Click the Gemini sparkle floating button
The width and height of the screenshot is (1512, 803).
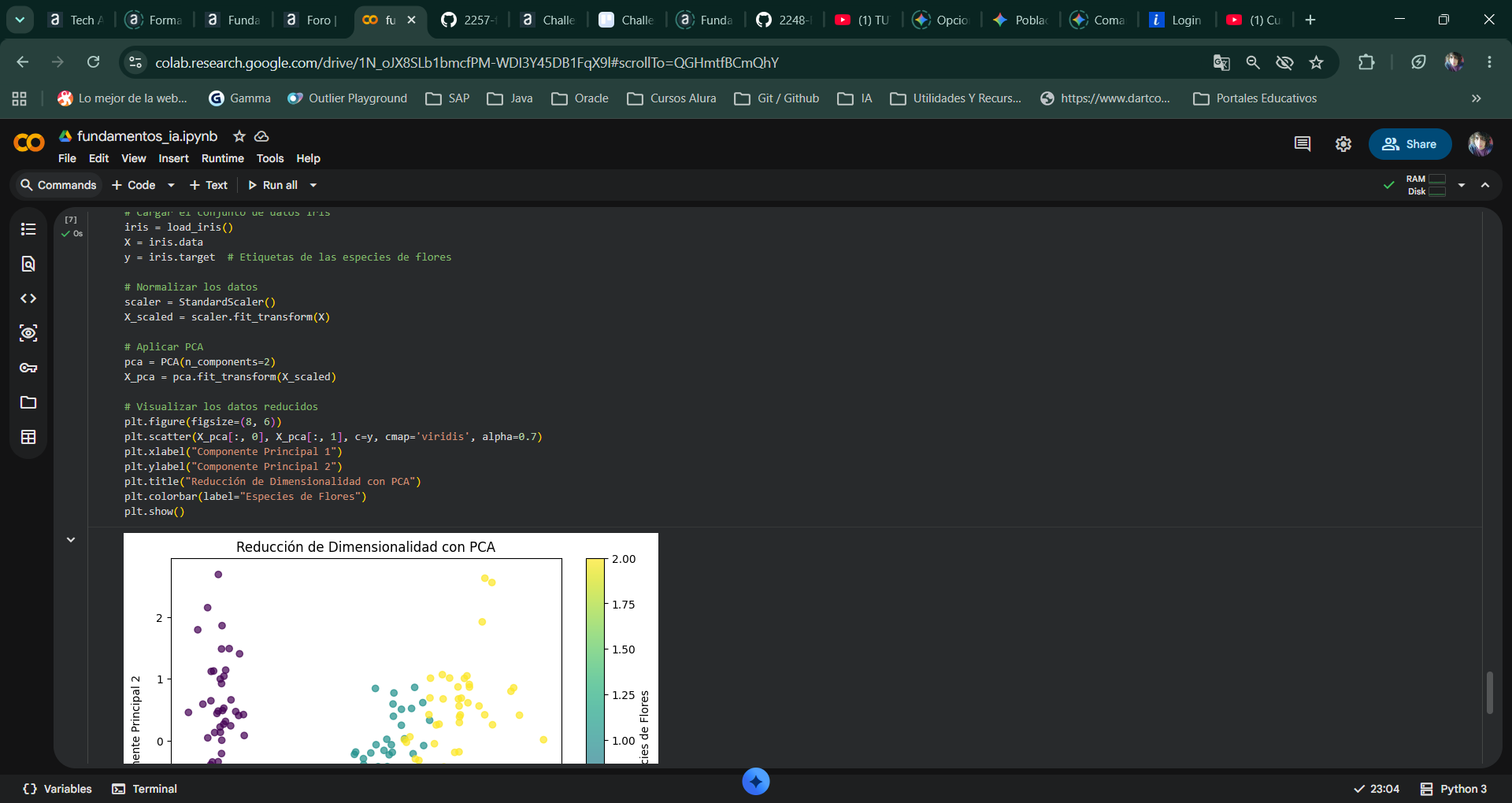click(x=756, y=781)
